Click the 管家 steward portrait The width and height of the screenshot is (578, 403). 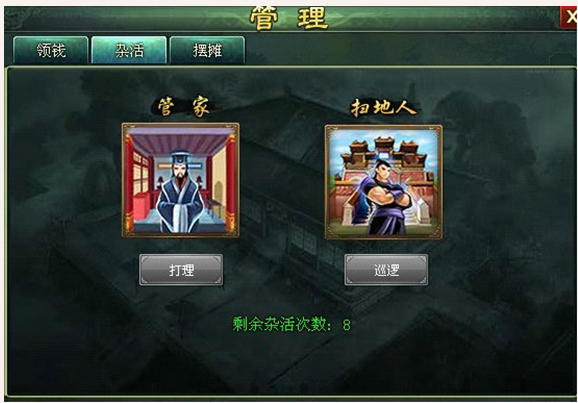[x=181, y=180]
